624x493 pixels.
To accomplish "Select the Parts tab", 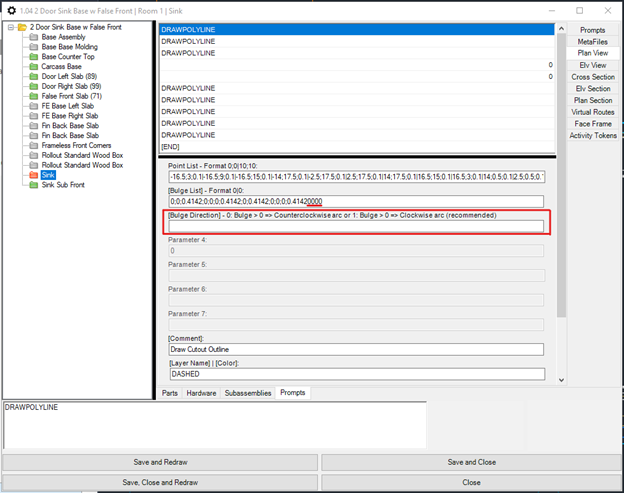I will point(171,393).
